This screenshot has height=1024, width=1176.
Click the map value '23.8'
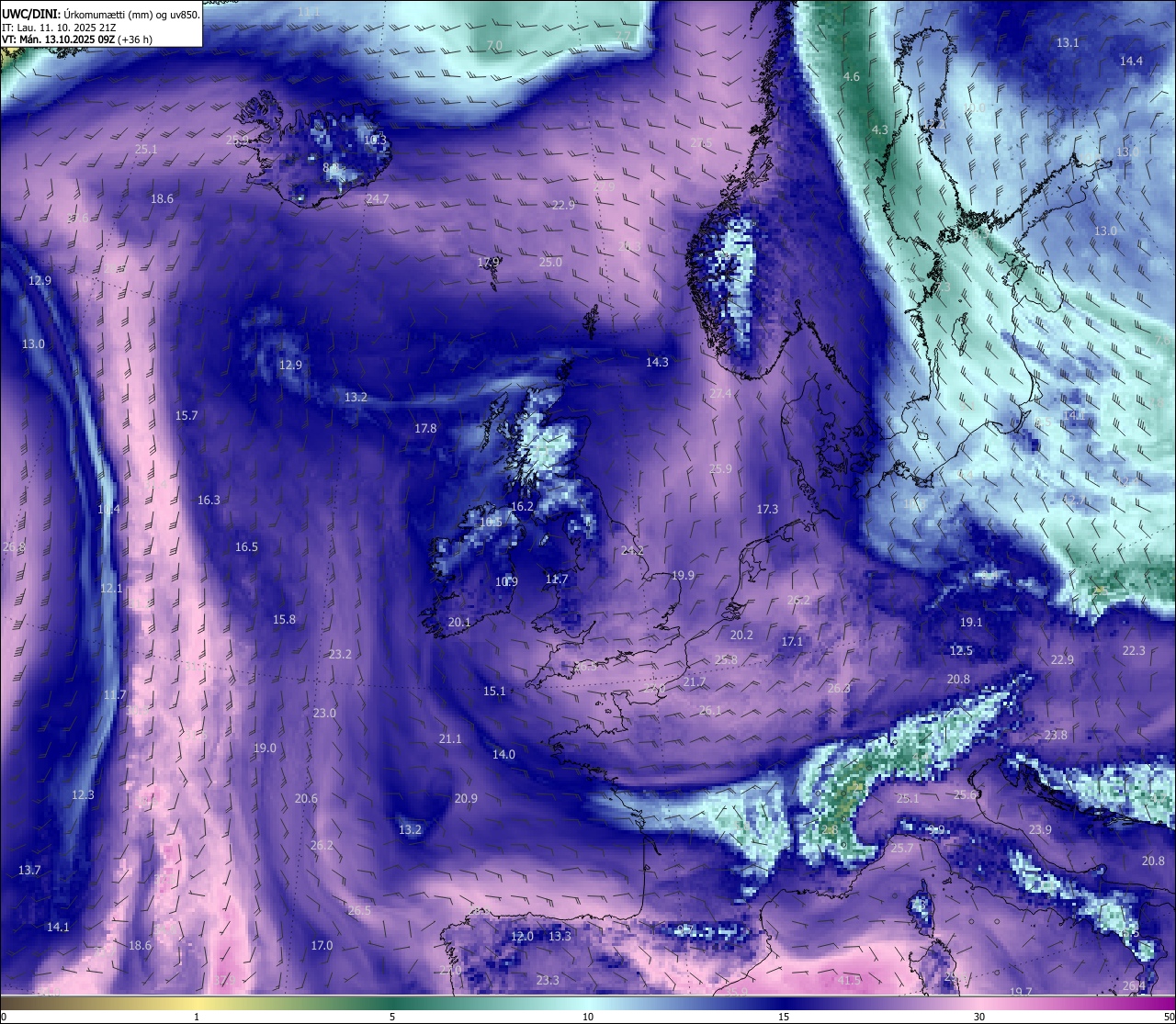tap(1056, 735)
